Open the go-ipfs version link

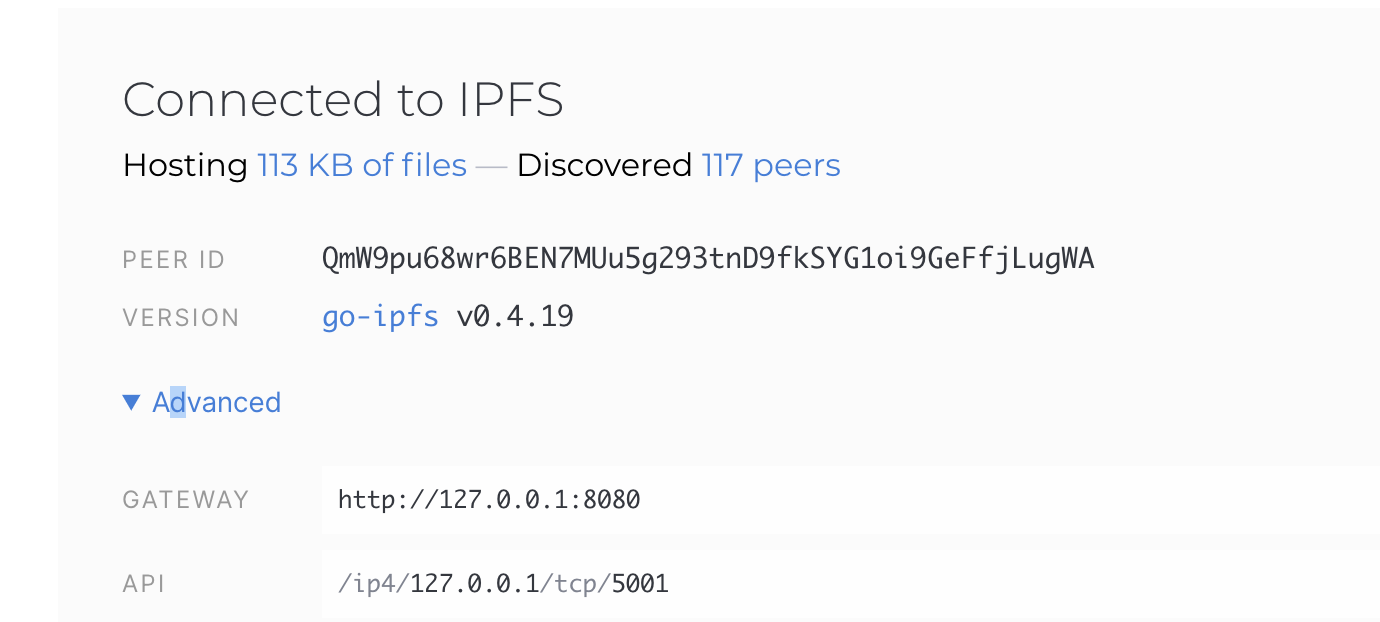click(380, 316)
